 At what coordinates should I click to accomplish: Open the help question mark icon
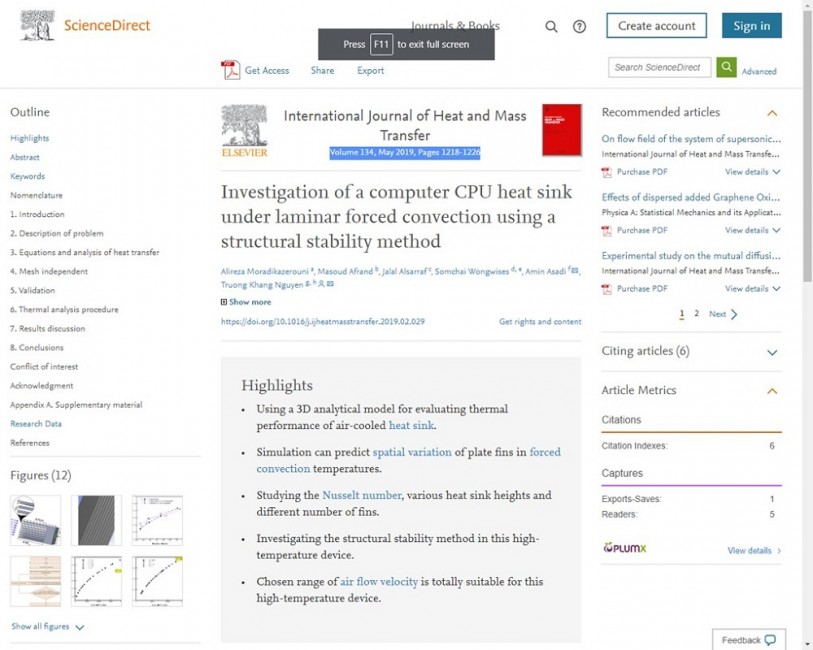(x=579, y=26)
